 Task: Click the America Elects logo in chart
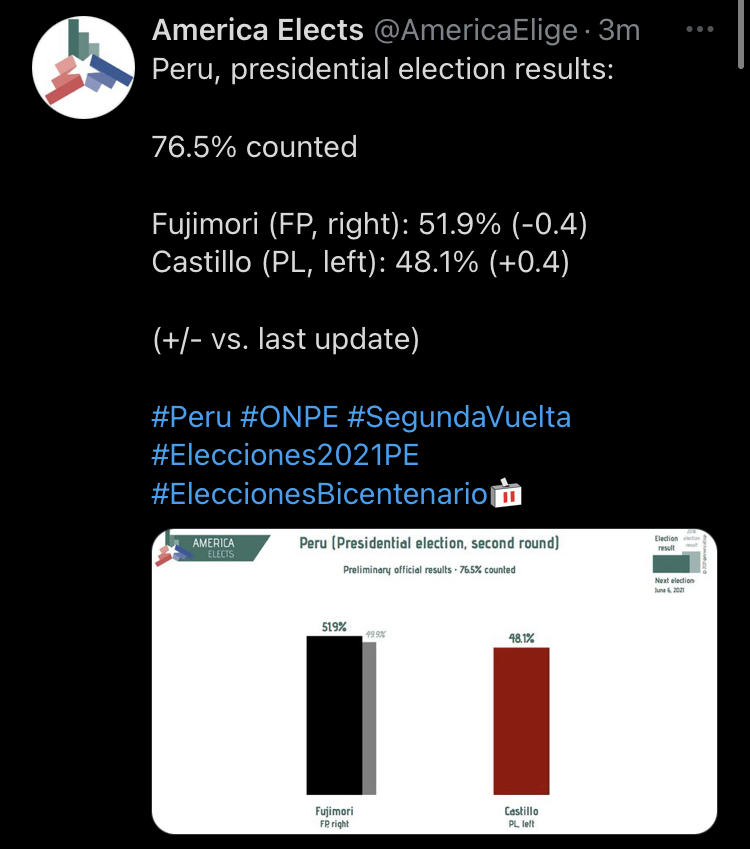(211, 548)
